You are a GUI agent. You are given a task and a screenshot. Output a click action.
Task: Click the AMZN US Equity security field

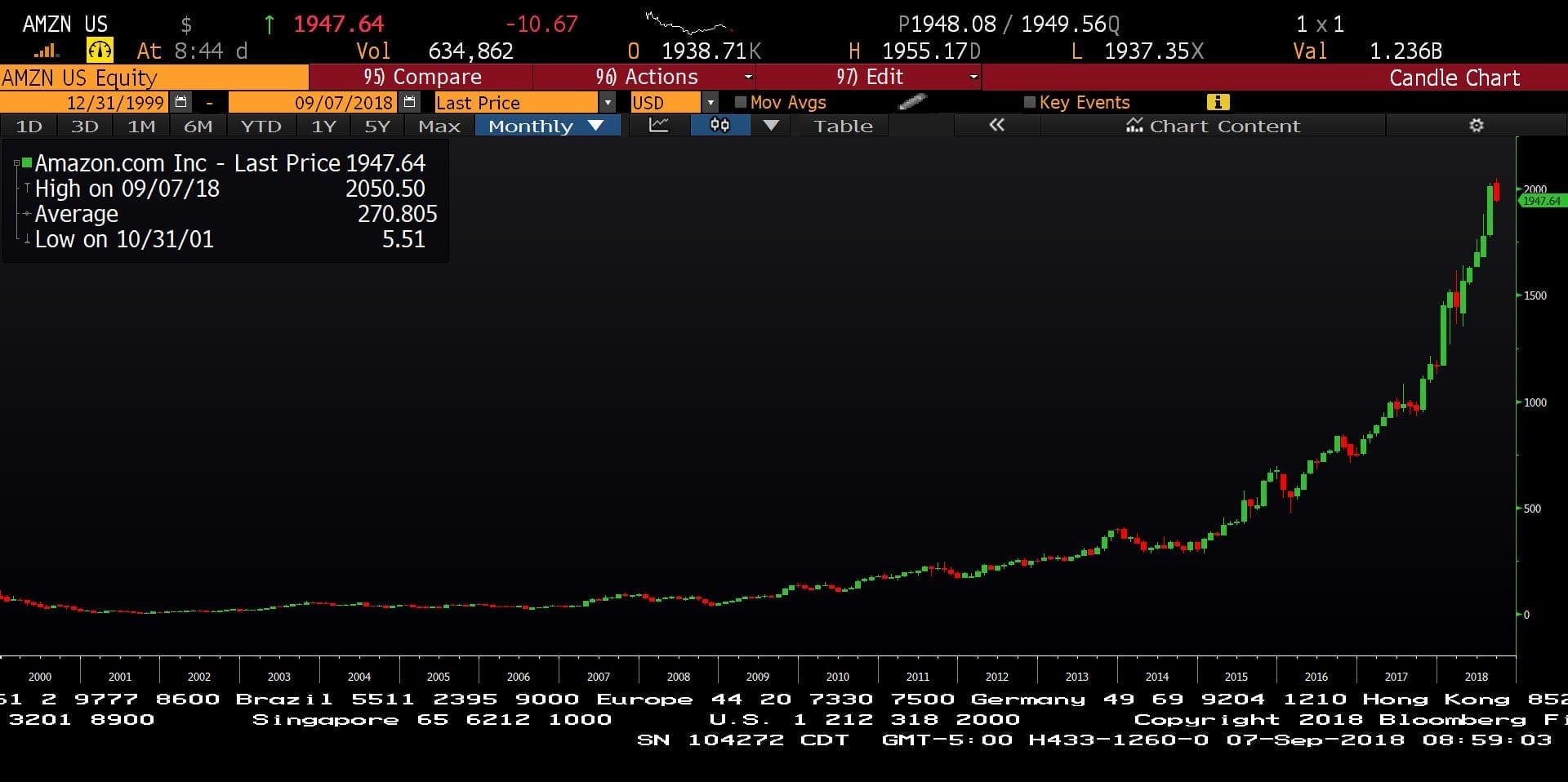154,78
